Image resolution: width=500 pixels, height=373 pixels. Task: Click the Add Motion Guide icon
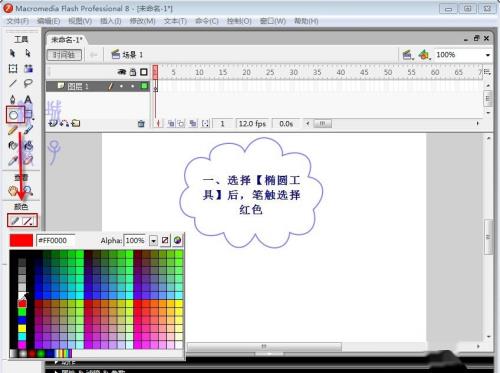click(x=64, y=124)
